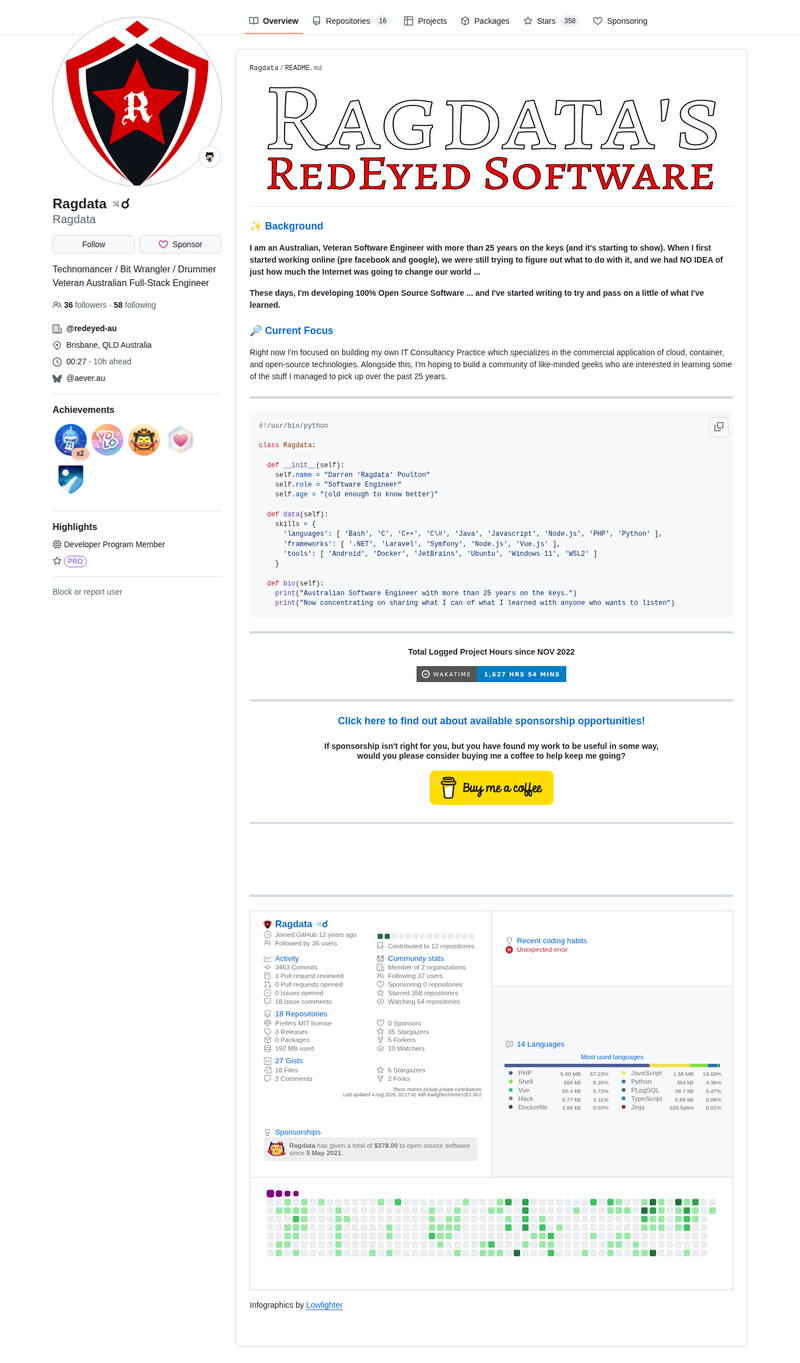Viewport: 800px width, 1363px height.
Task: Open the 58 following link
Action: point(135,305)
